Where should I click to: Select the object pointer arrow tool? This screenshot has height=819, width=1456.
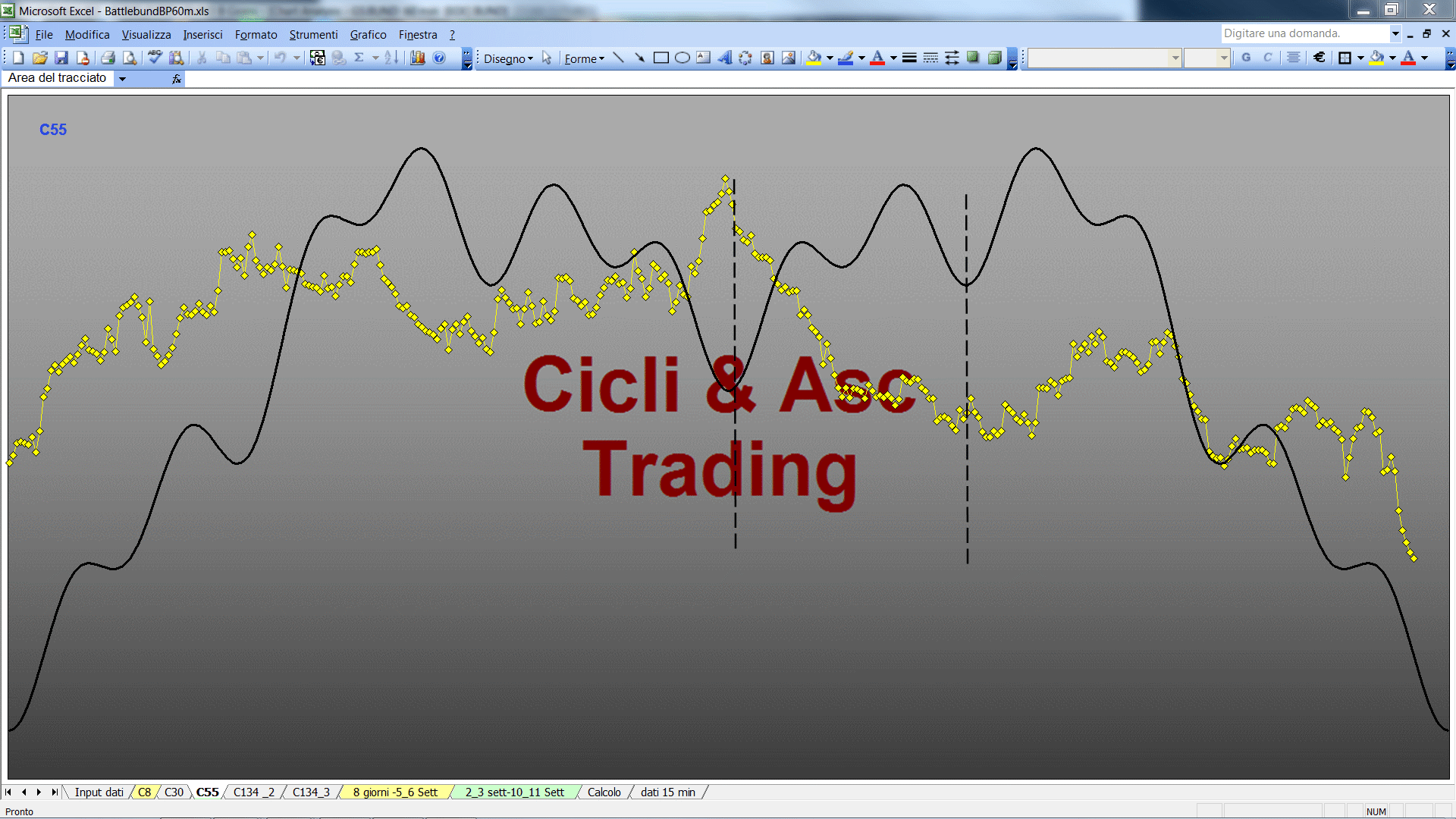pyautogui.click(x=547, y=58)
